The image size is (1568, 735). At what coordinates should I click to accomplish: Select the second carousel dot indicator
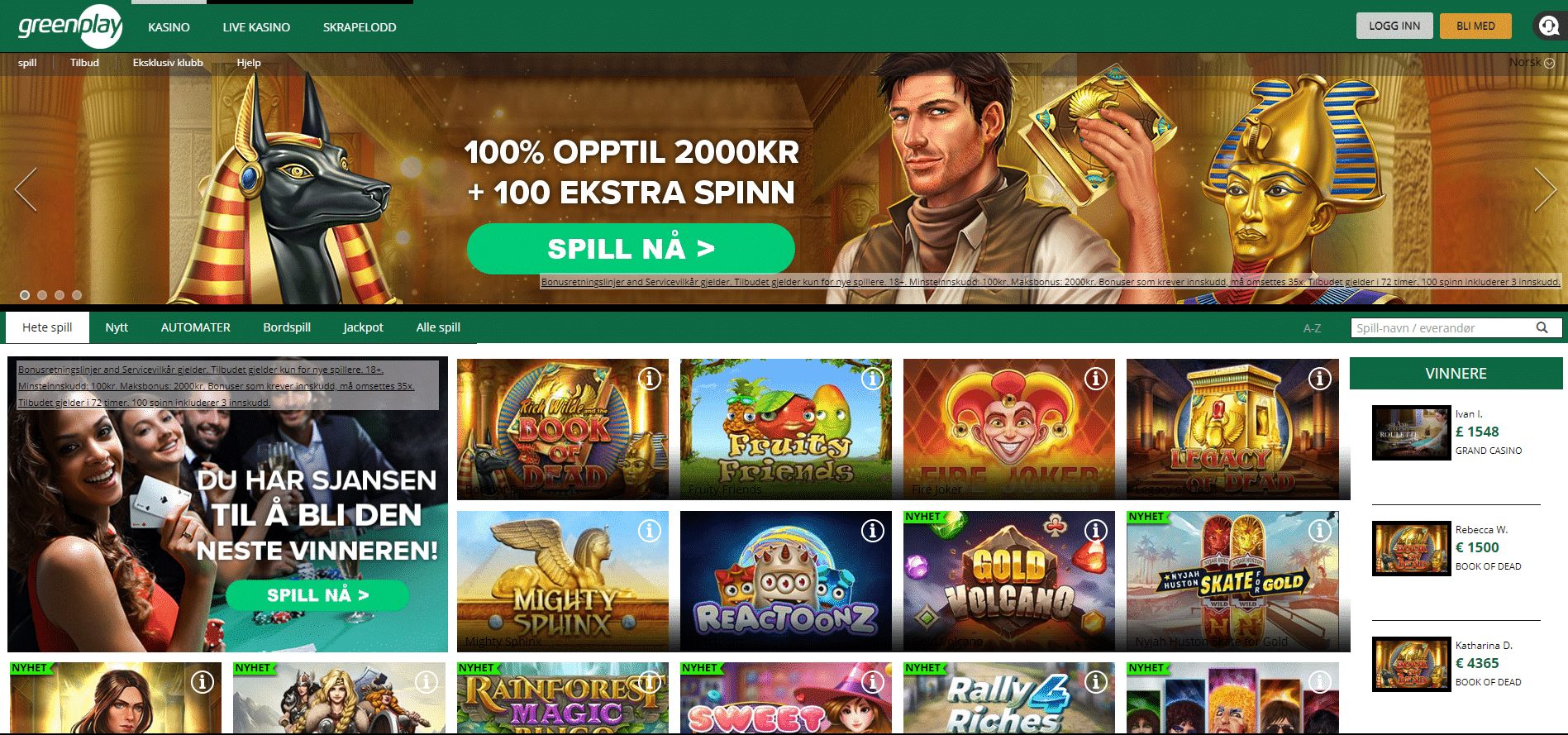[x=42, y=295]
